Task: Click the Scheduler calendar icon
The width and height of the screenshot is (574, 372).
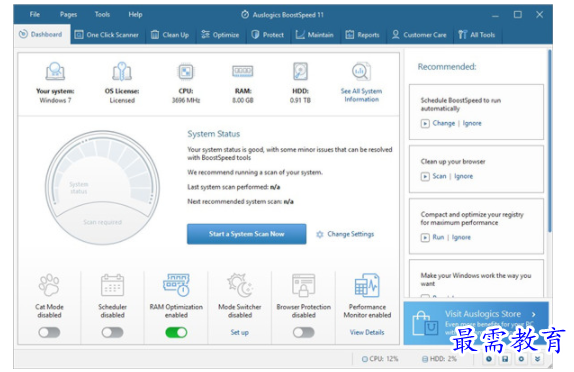Action: click(x=112, y=285)
